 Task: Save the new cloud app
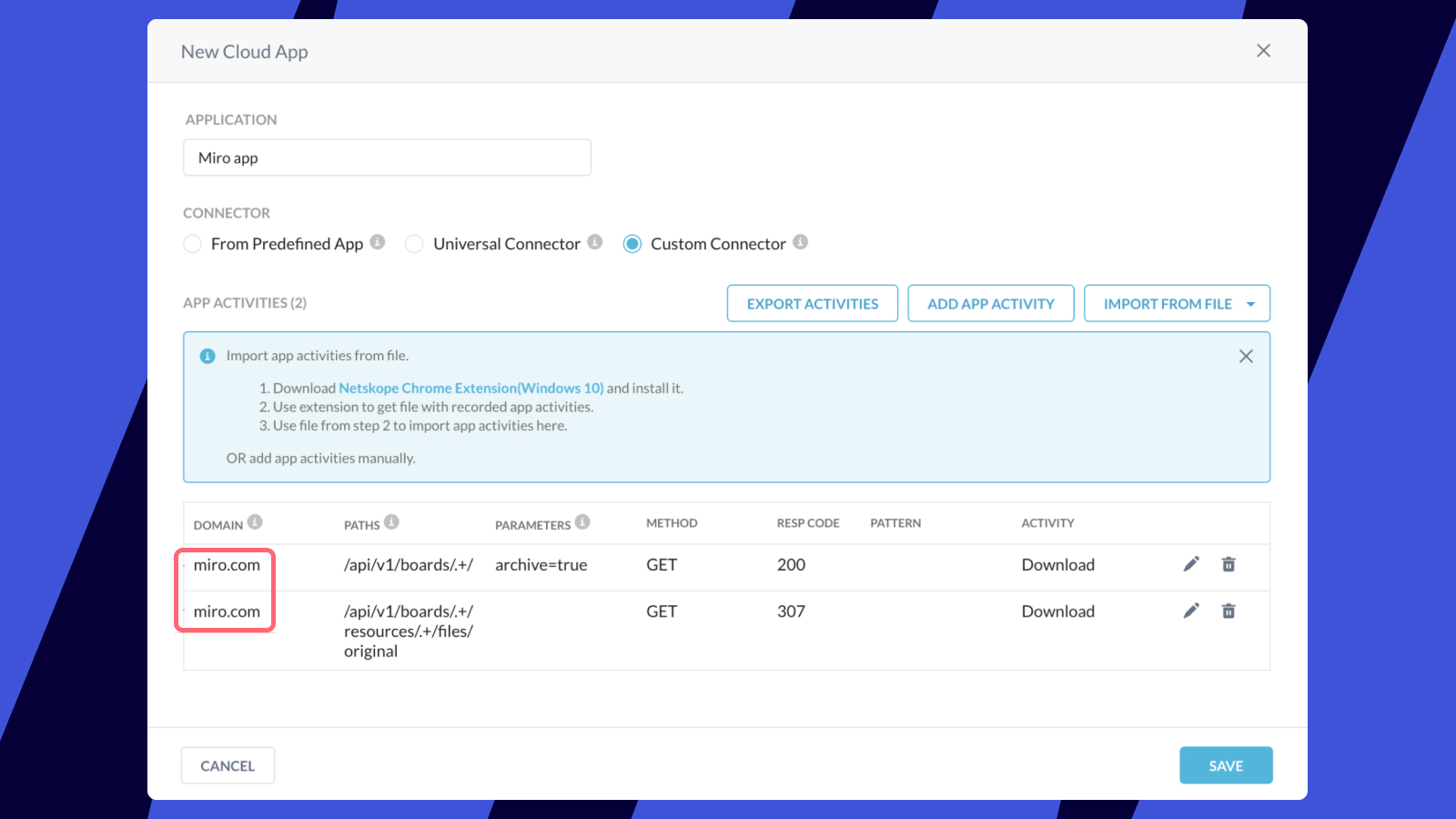pos(1226,766)
